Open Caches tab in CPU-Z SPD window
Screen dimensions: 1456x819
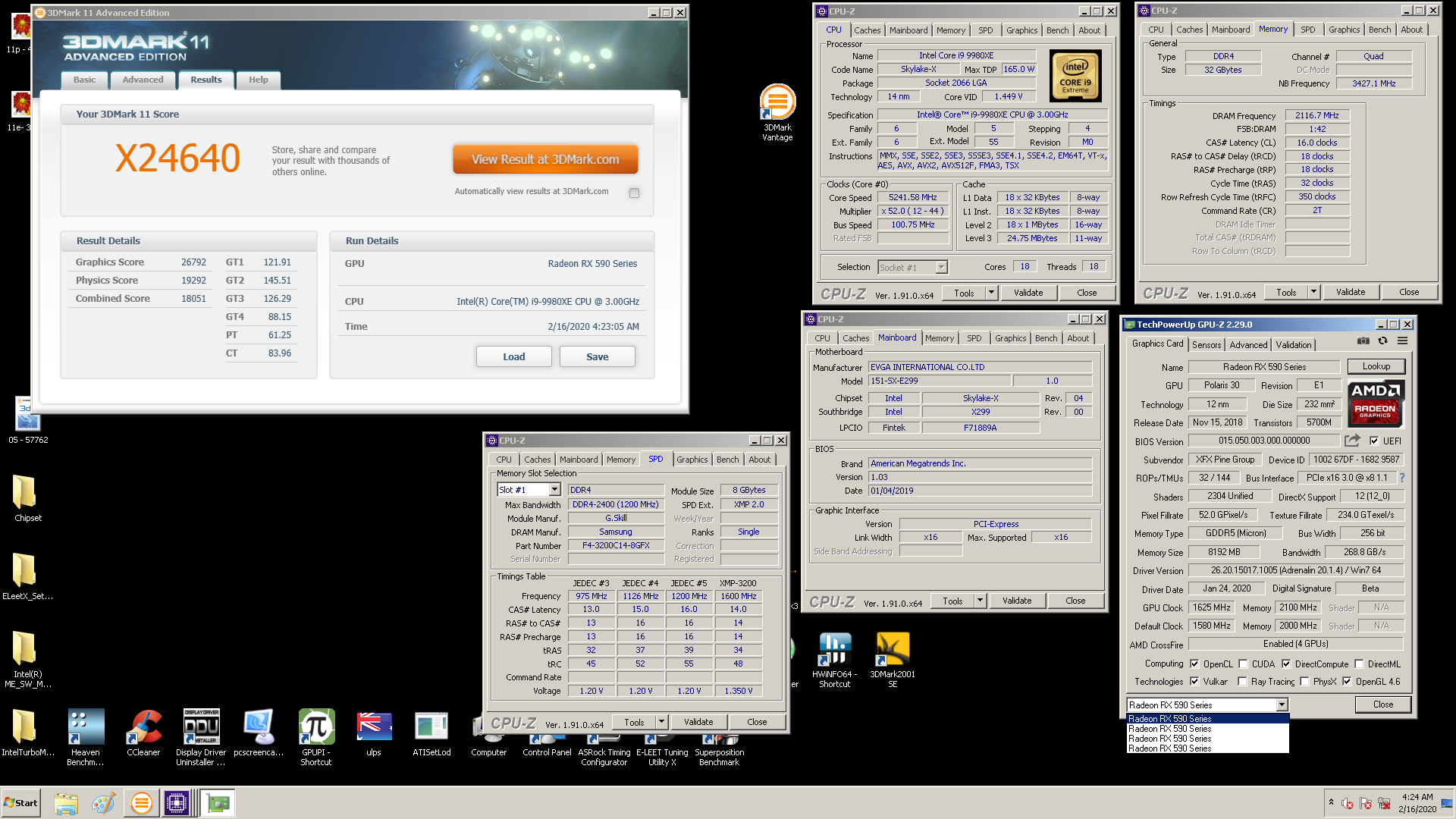coord(537,460)
